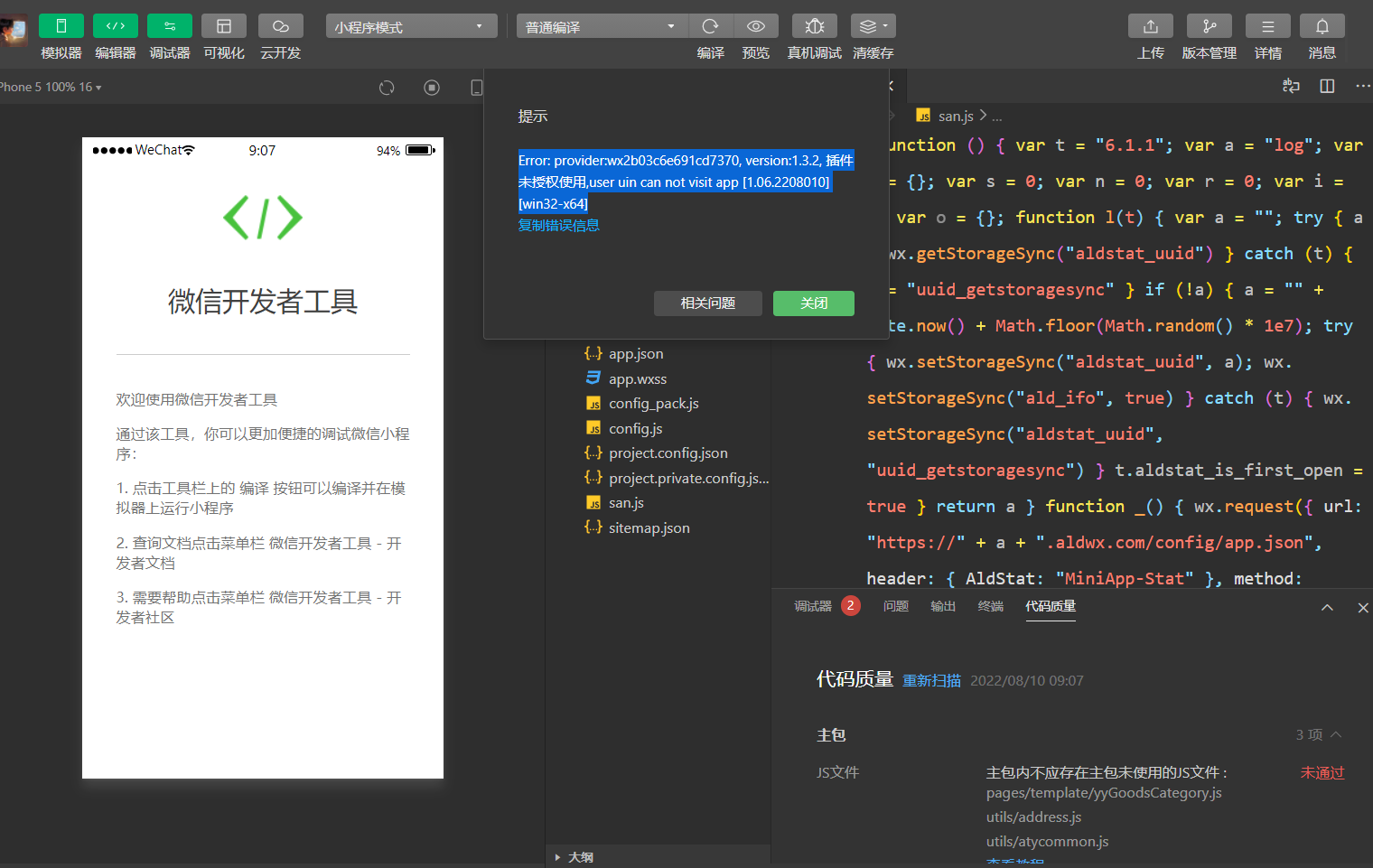
Task: Click the compile refresh icon
Action: [x=711, y=26]
